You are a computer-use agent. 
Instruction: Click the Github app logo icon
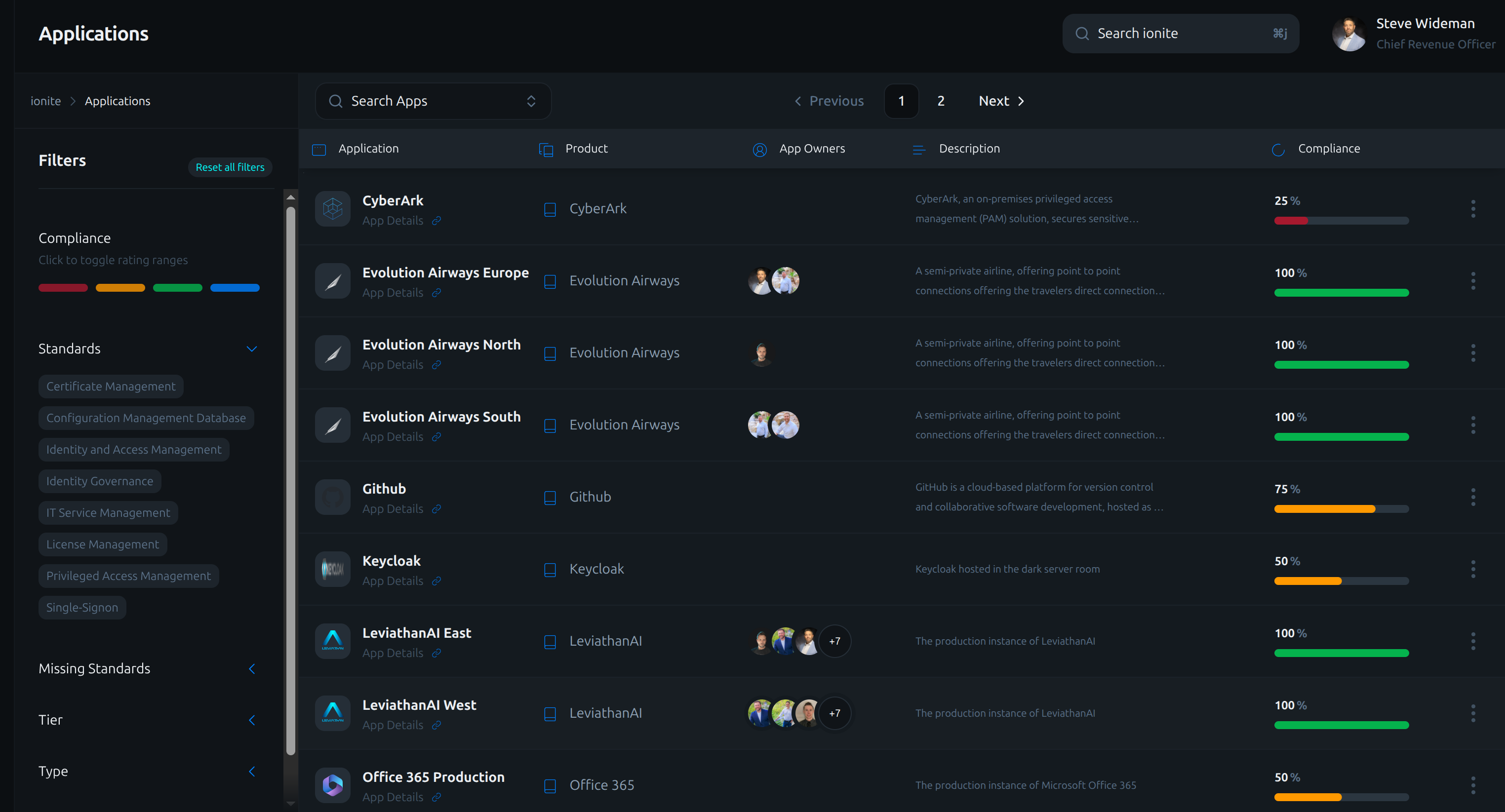(332, 497)
